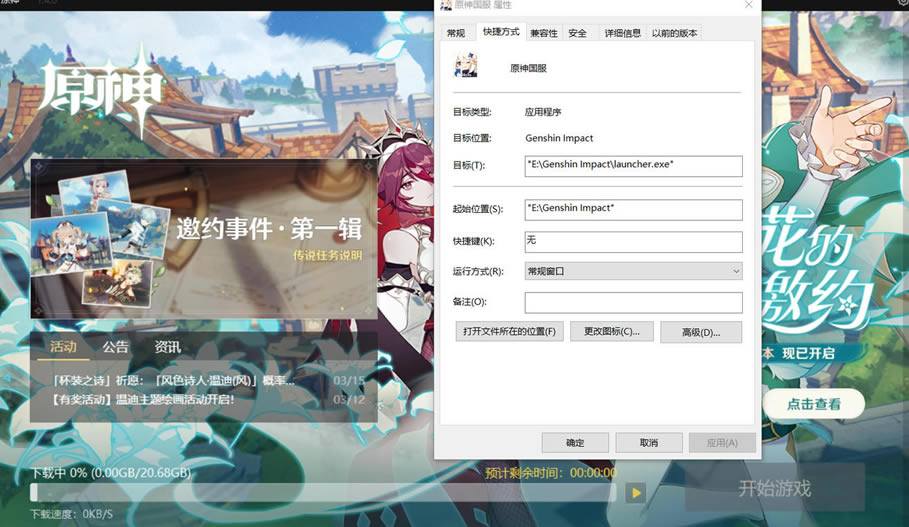Click the small icon in the properties title bar
Image resolution: width=909 pixels, height=527 pixels.
click(446, 5)
